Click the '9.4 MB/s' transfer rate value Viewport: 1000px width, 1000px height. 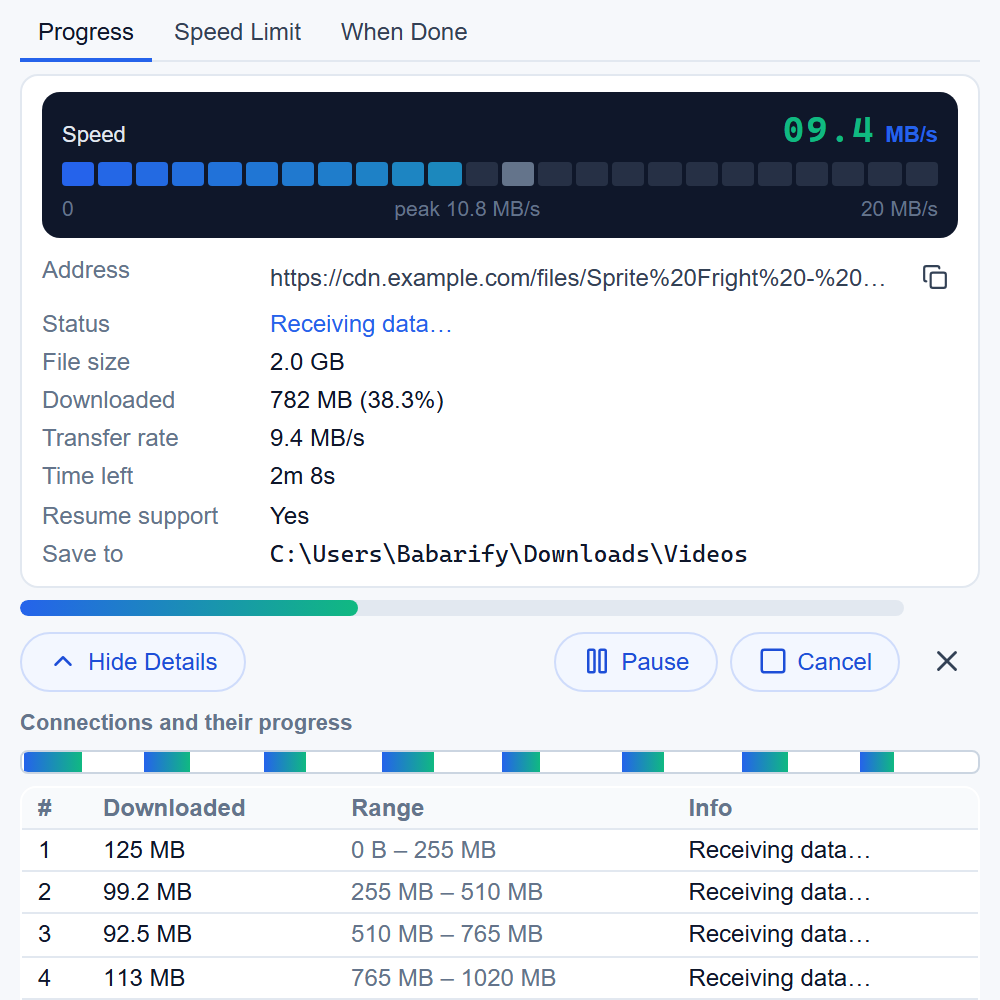[317, 438]
